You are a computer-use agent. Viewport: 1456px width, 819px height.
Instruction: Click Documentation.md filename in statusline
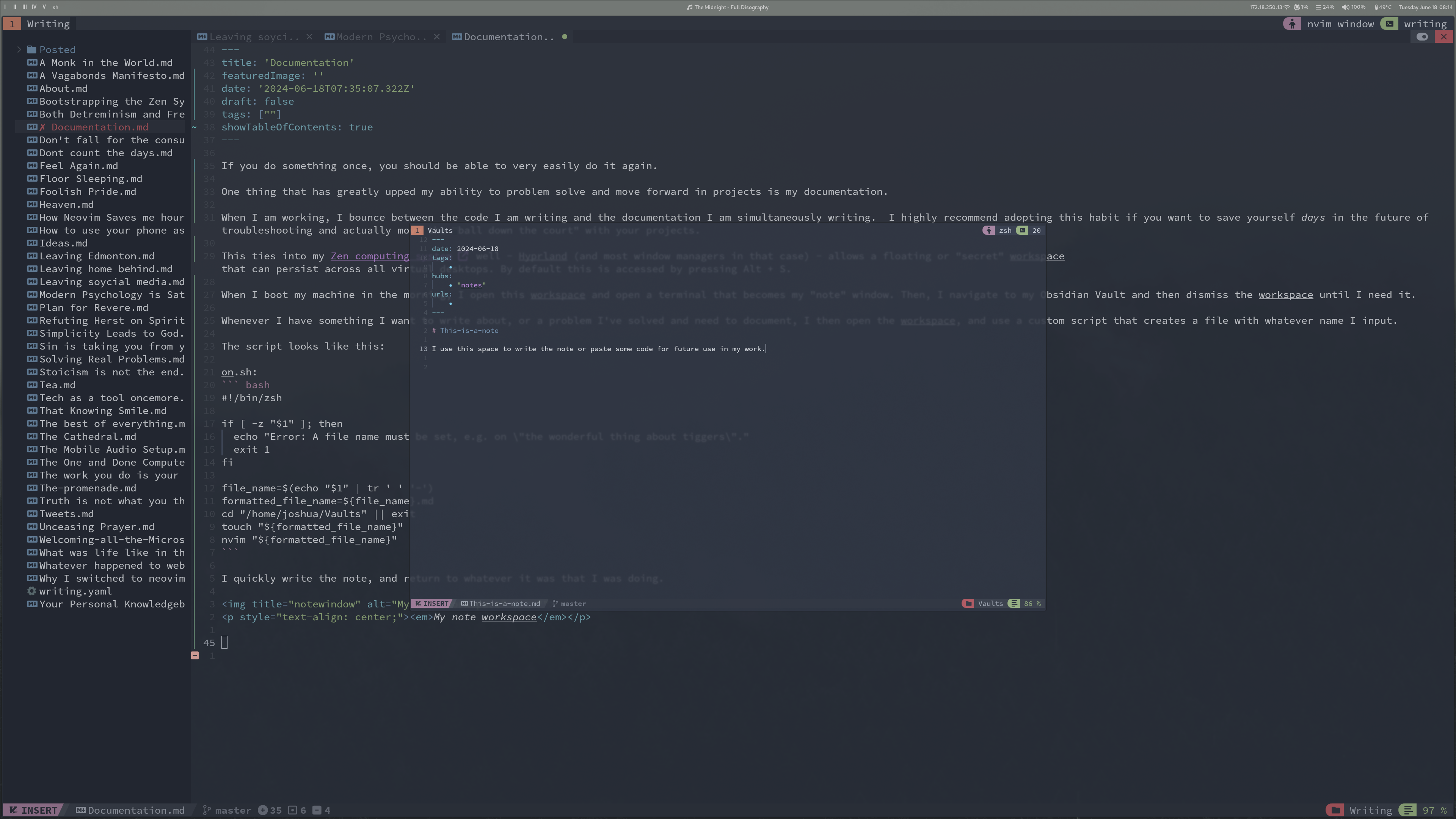136,811
